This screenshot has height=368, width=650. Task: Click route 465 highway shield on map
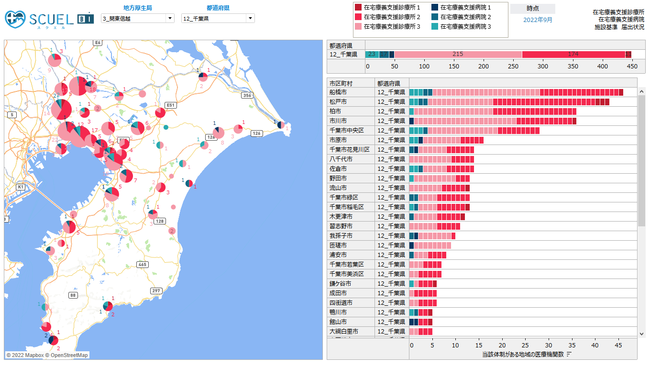(142, 264)
